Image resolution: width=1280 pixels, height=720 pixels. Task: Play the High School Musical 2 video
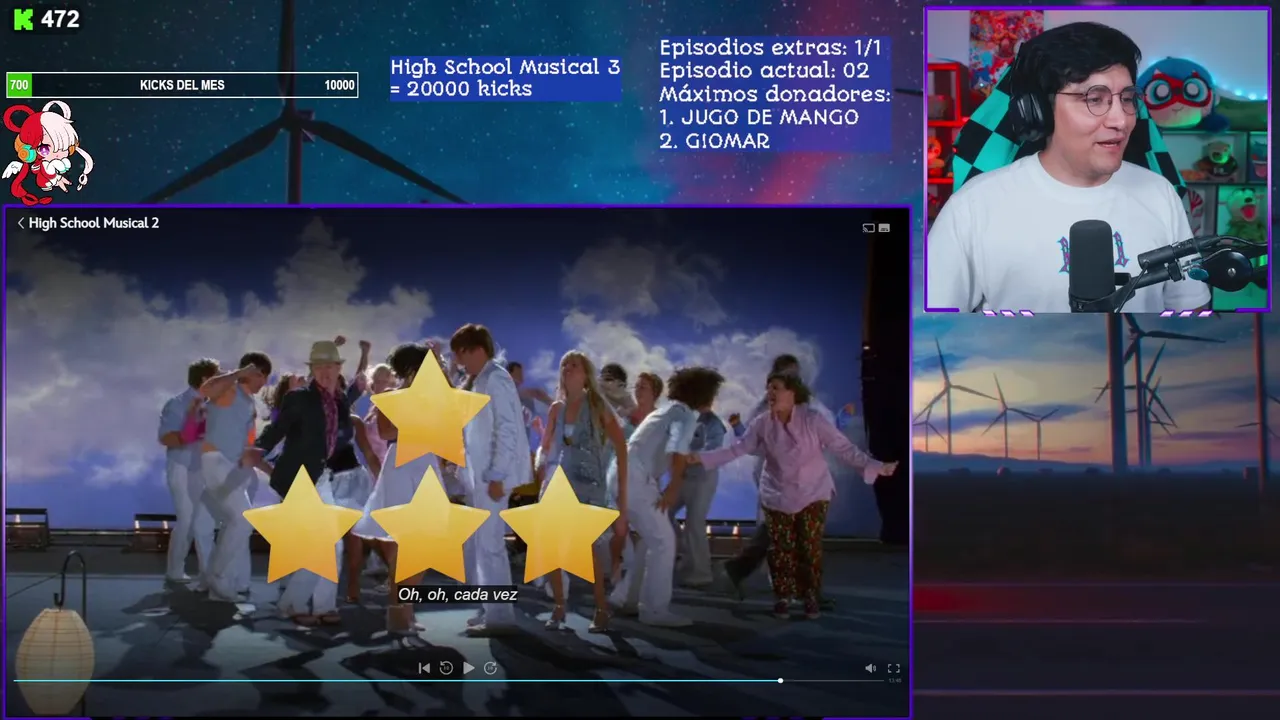pyautogui.click(x=468, y=668)
